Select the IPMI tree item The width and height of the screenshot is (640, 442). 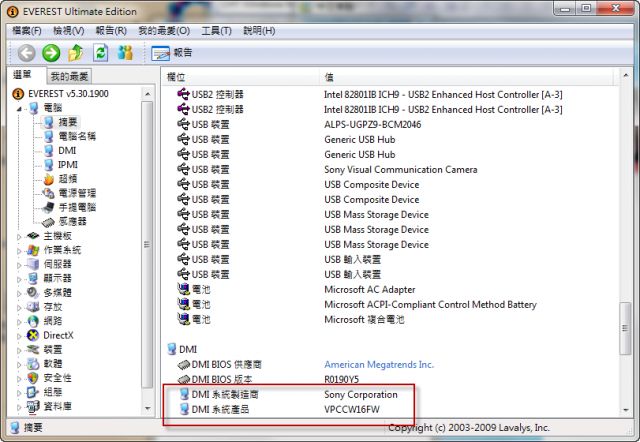(x=68, y=164)
